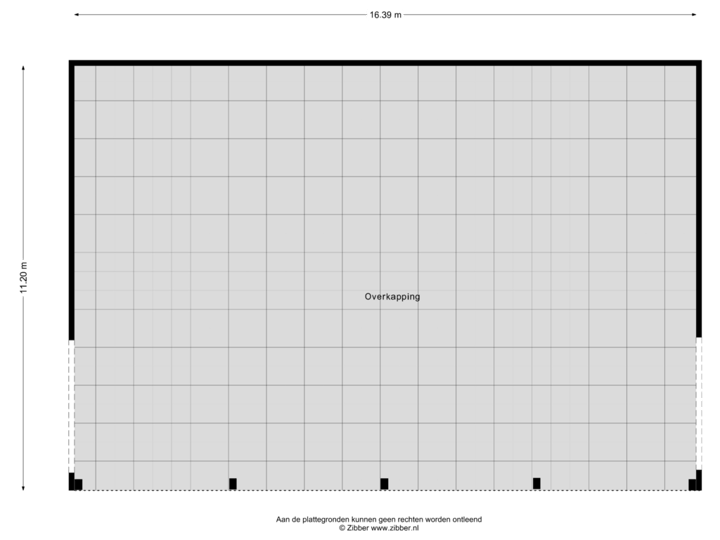Click the solid right wall above the dashed opening
The image size is (720, 540).
click(699, 200)
